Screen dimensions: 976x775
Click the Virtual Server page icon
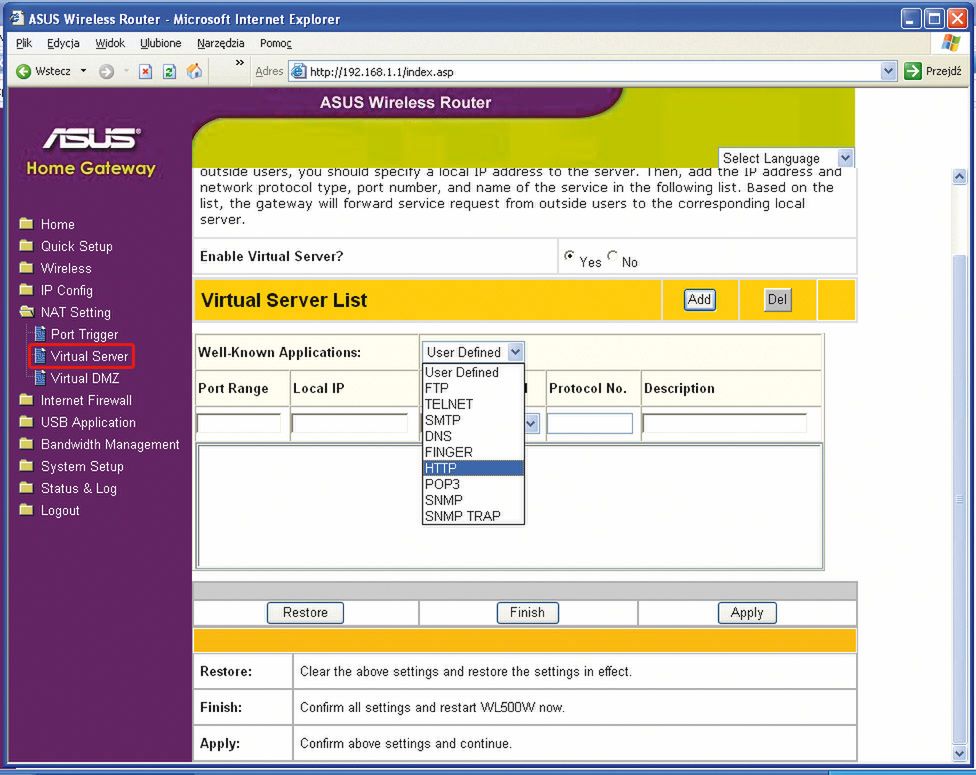(x=40, y=355)
